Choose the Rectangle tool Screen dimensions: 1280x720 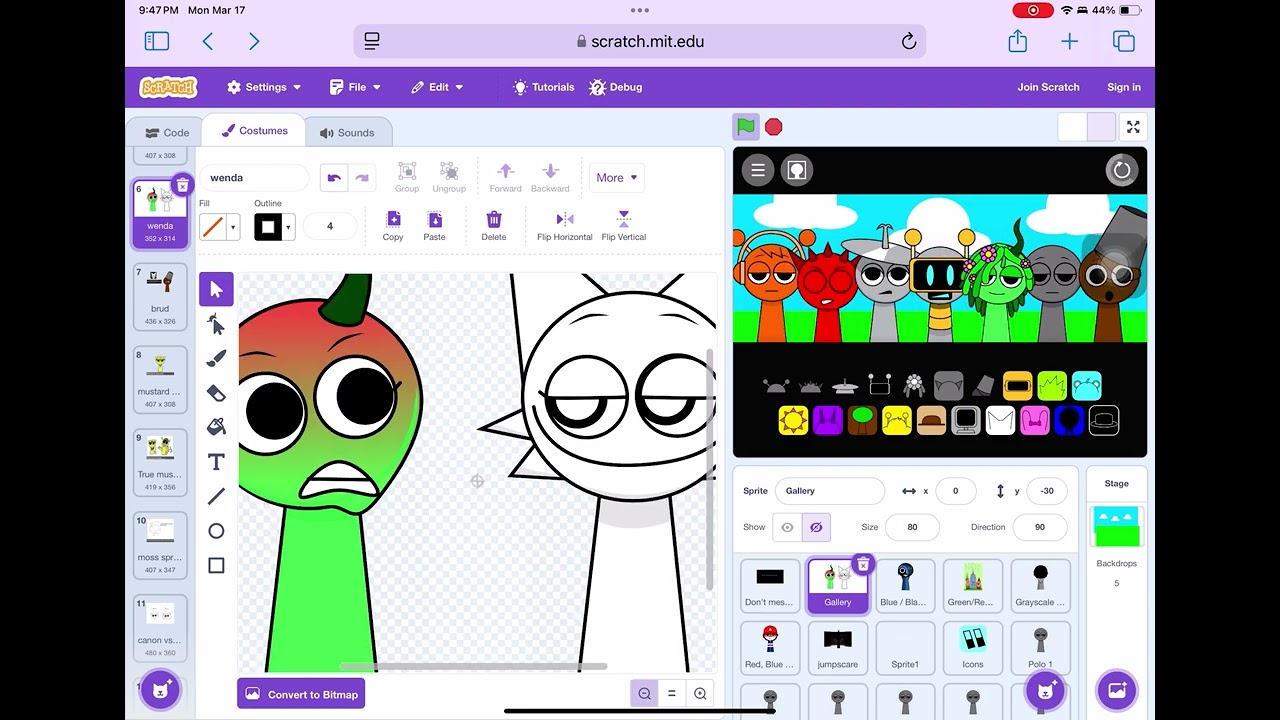pyautogui.click(x=216, y=566)
